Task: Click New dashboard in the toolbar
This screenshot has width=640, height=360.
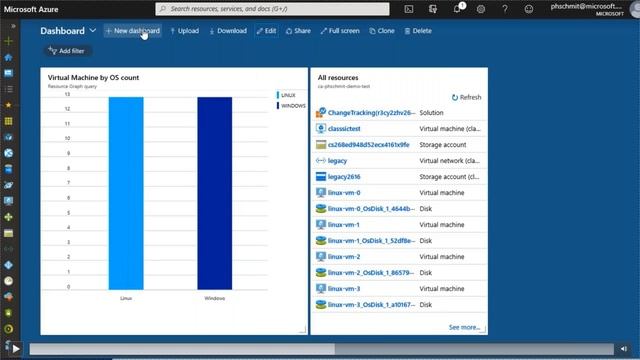Action: (x=133, y=31)
